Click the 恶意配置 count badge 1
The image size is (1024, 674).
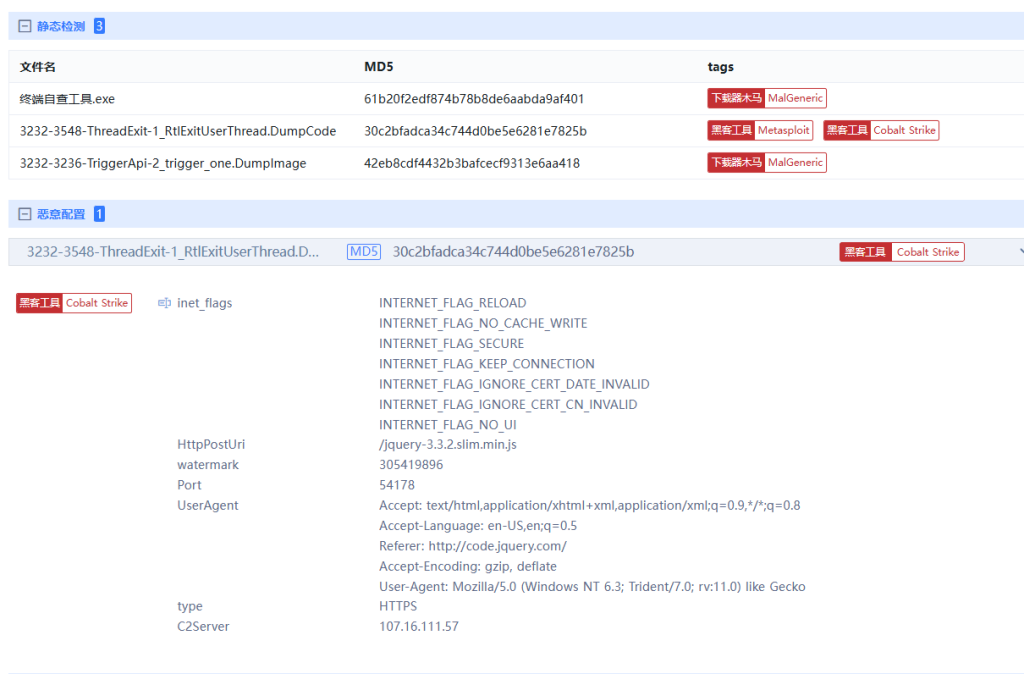(99, 214)
